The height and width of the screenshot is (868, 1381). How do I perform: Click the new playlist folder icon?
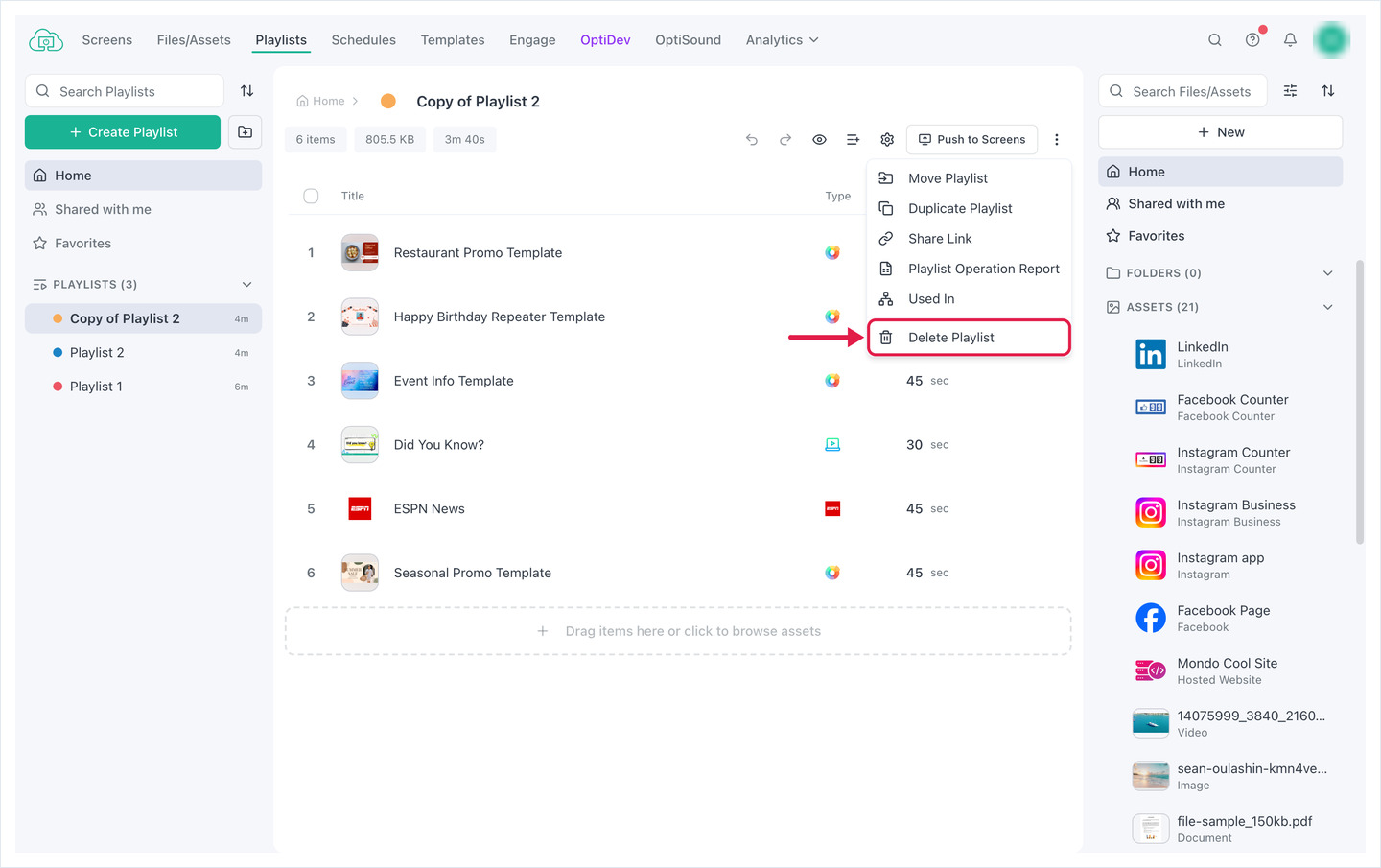[246, 132]
